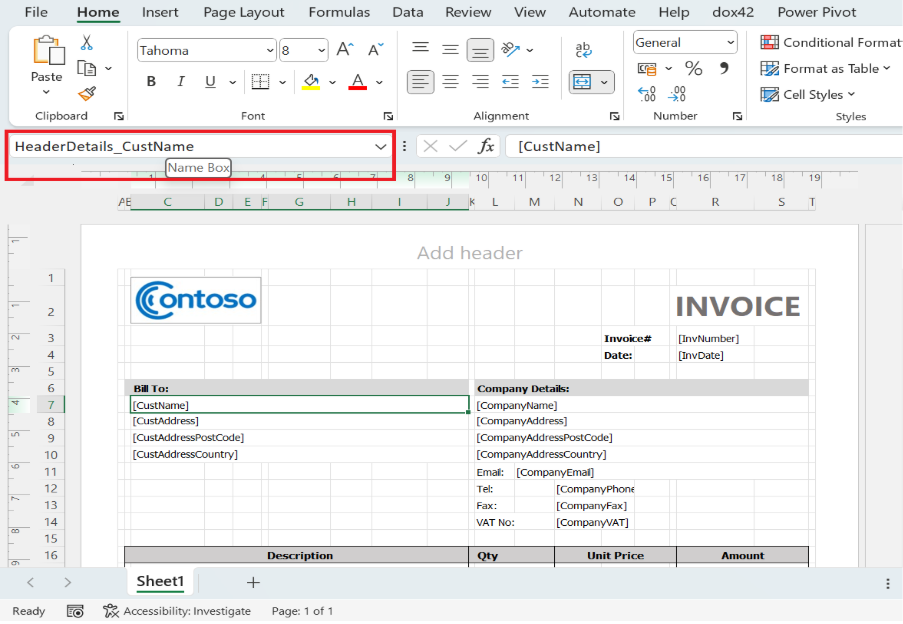Enable Center horizontal alignment
This screenshot has width=903, height=624.
tap(451, 82)
